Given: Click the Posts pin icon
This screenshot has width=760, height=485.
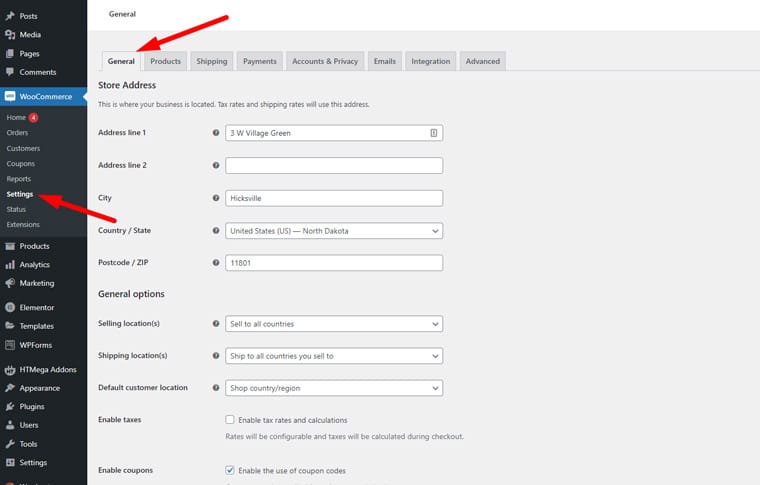Looking at the screenshot, I should 10,16.
